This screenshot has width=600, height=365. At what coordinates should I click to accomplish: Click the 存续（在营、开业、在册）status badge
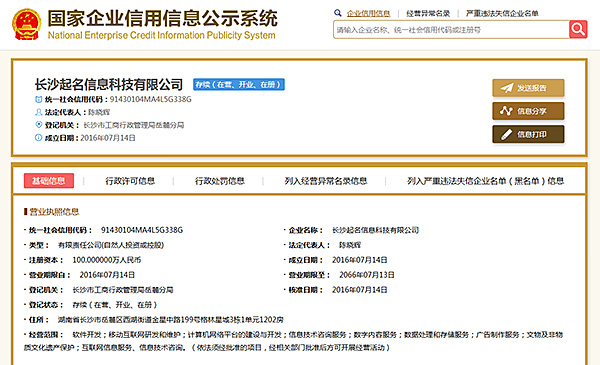239,85
